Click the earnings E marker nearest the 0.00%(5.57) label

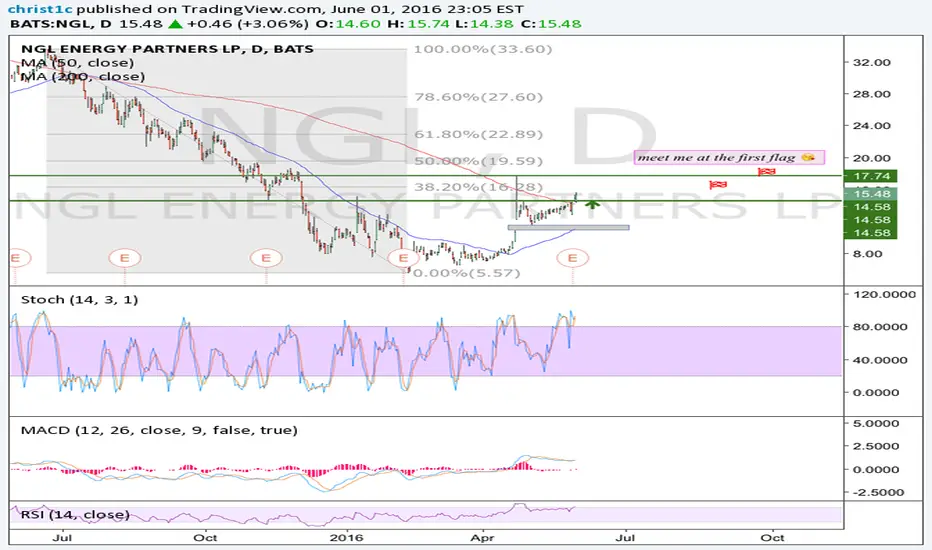pyautogui.click(x=404, y=258)
